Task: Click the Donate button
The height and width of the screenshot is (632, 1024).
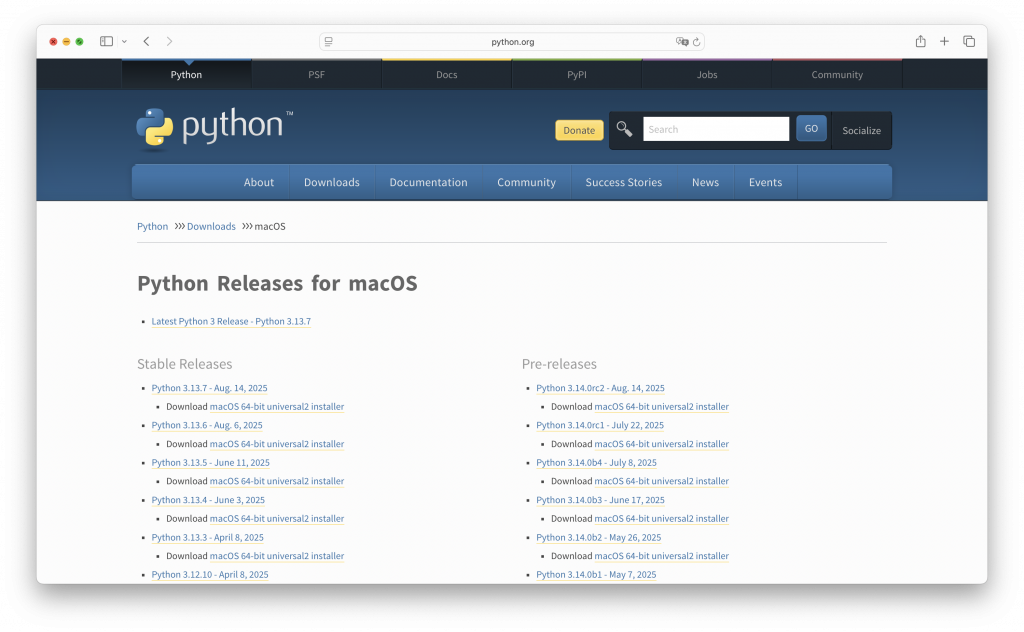Action: point(579,130)
